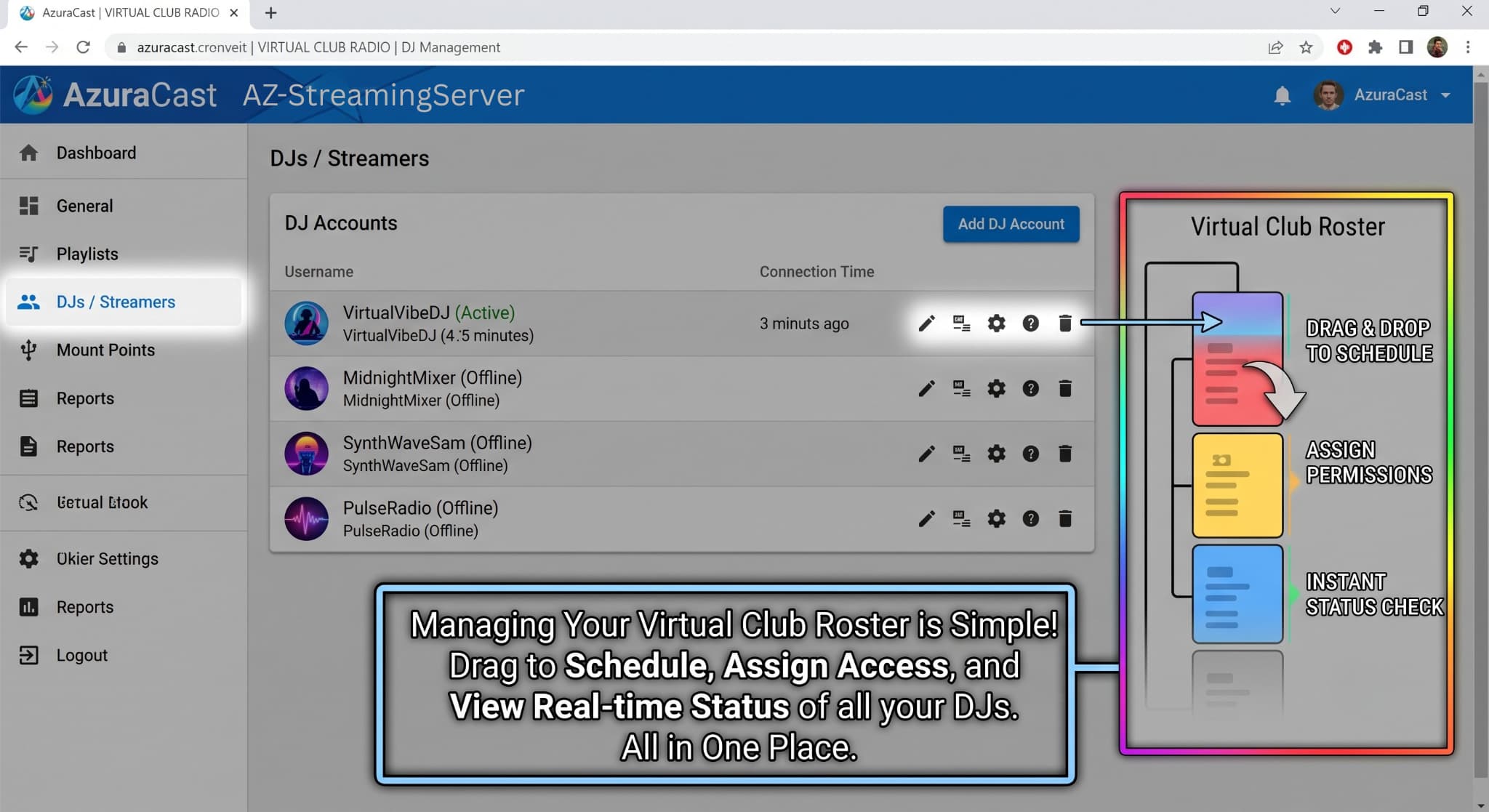Click the help icon for PulseRadio
The image size is (1489, 812).
tap(1030, 518)
